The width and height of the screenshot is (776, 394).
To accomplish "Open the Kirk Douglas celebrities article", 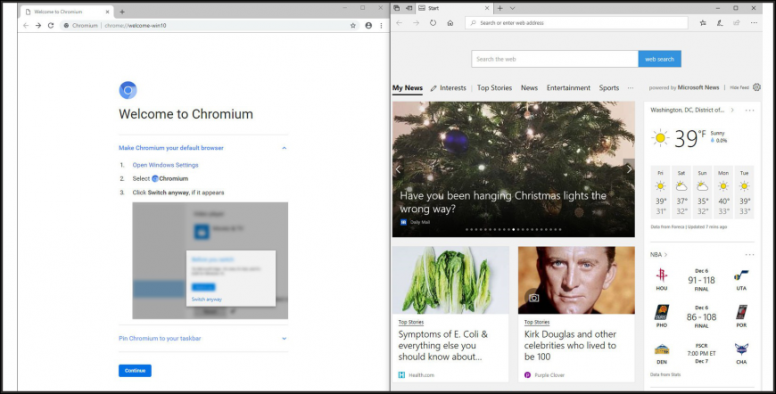I will tap(570, 345).
